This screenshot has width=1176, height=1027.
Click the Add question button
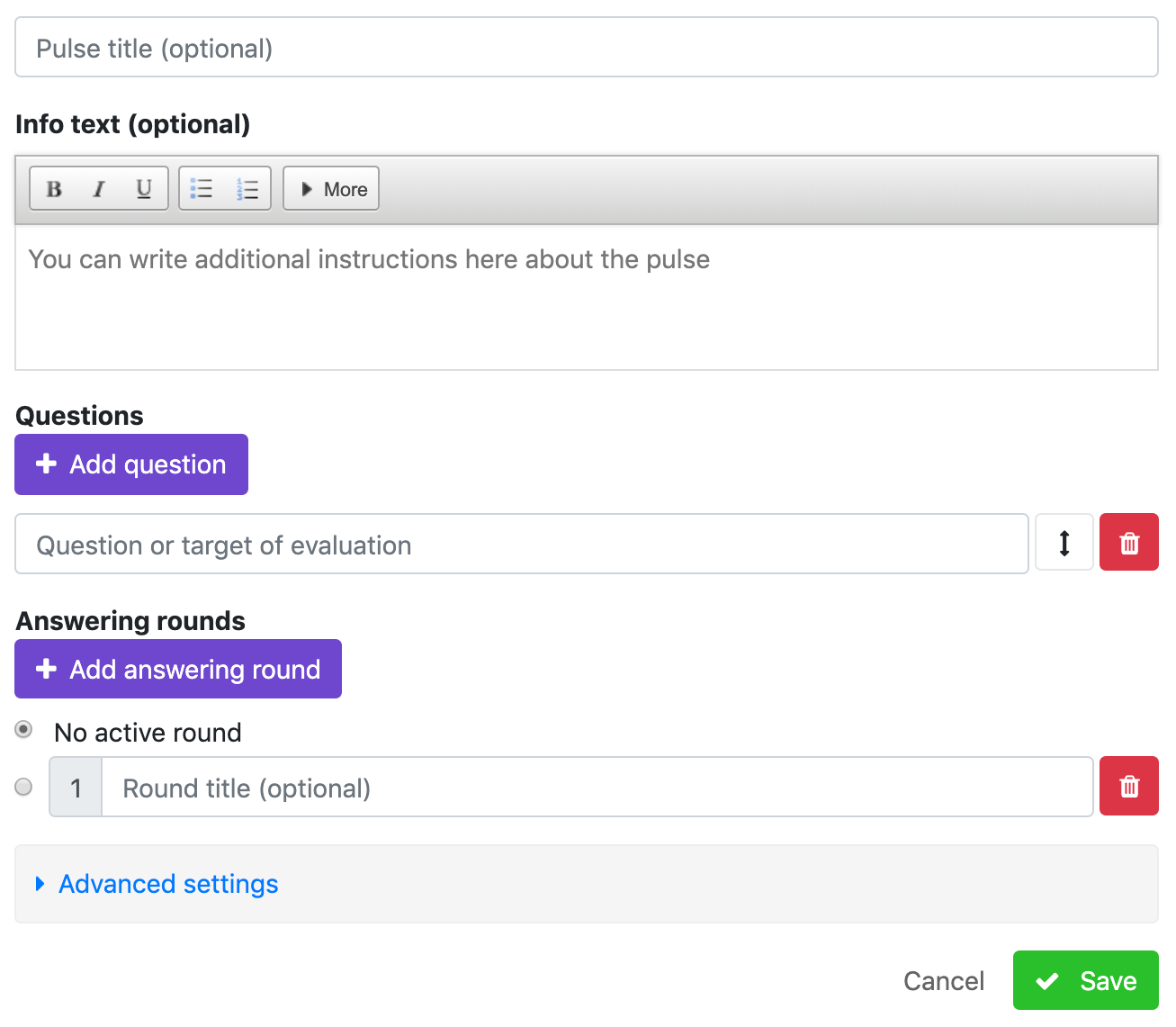131,464
